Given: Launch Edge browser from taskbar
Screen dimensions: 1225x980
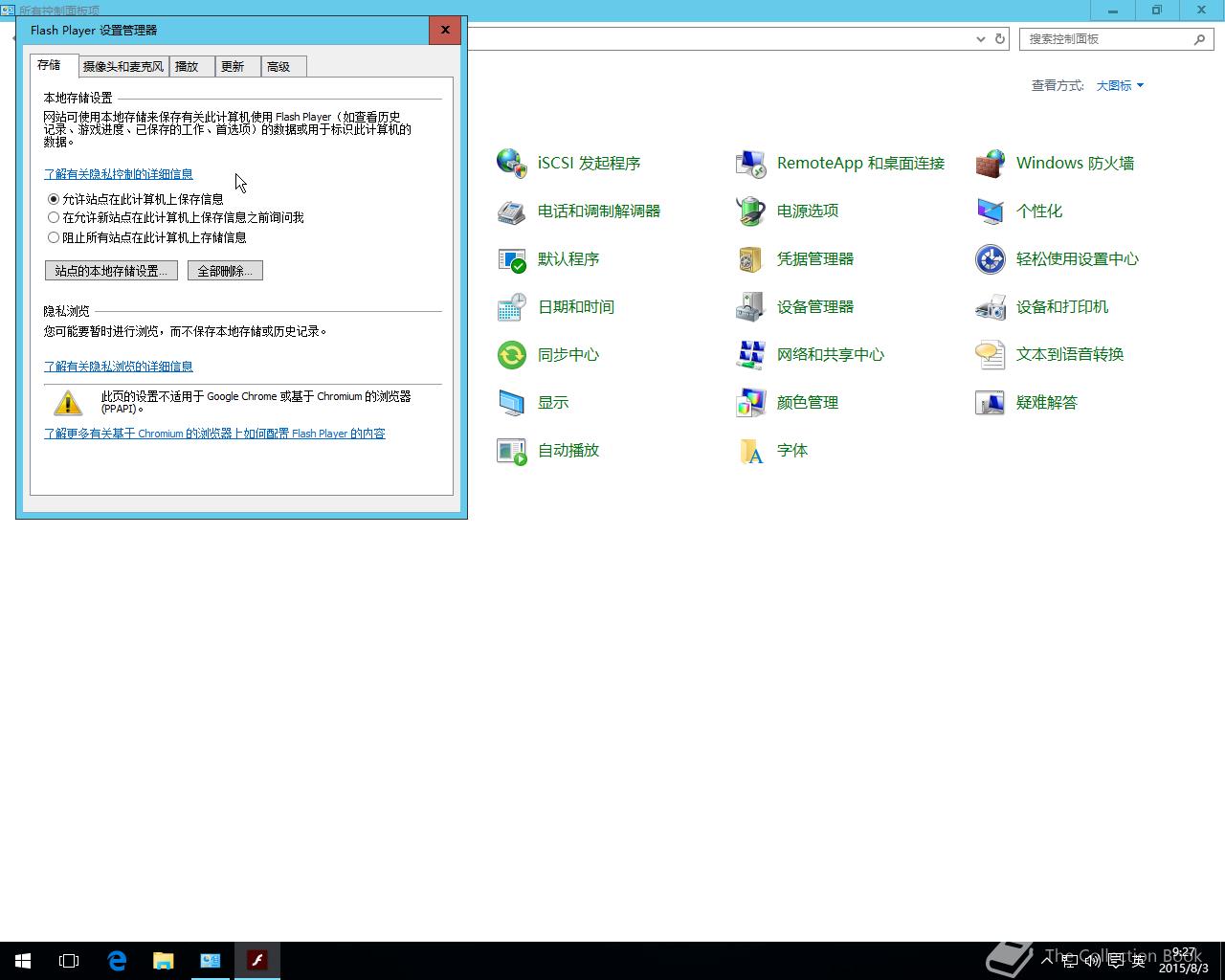Looking at the screenshot, I should coord(117,961).
